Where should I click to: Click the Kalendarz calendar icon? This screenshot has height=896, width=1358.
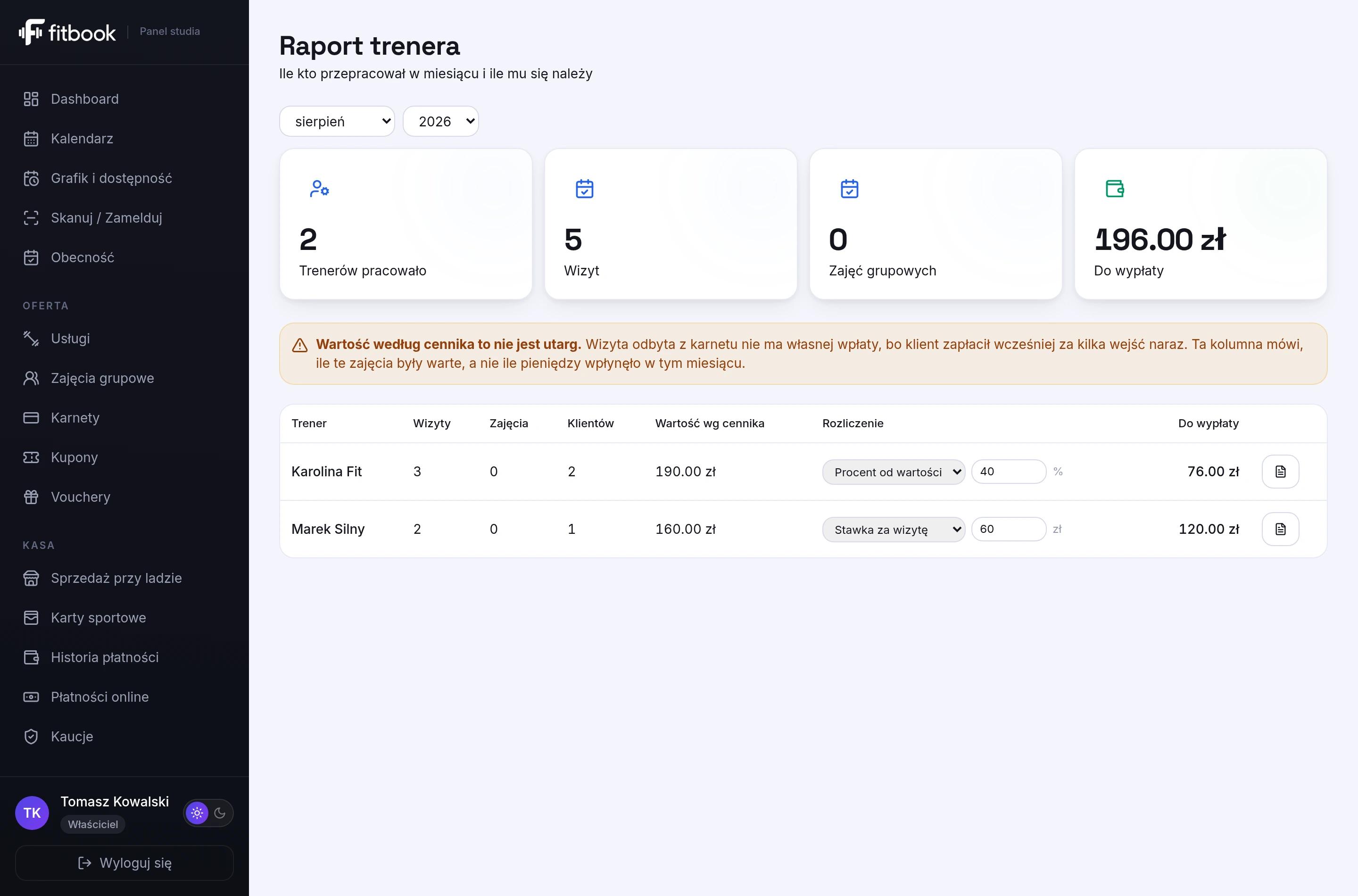pos(31,139)
